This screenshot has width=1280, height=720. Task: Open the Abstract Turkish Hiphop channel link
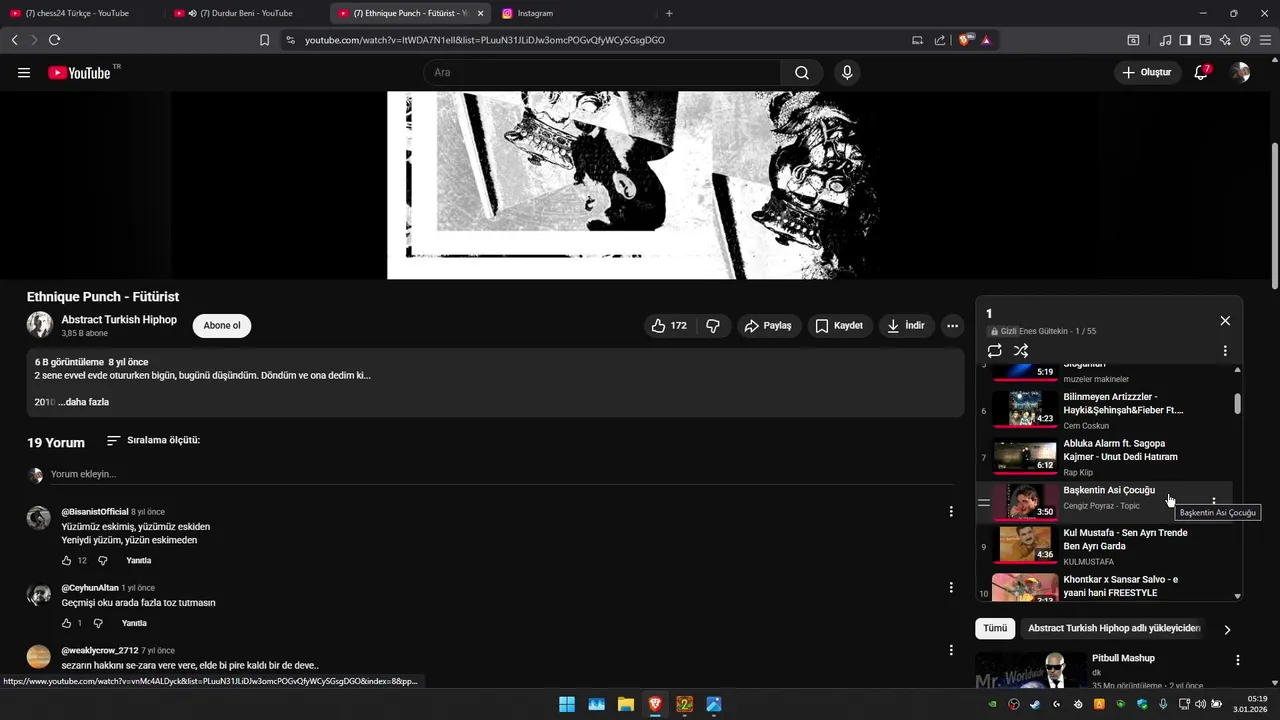(119, 320)
